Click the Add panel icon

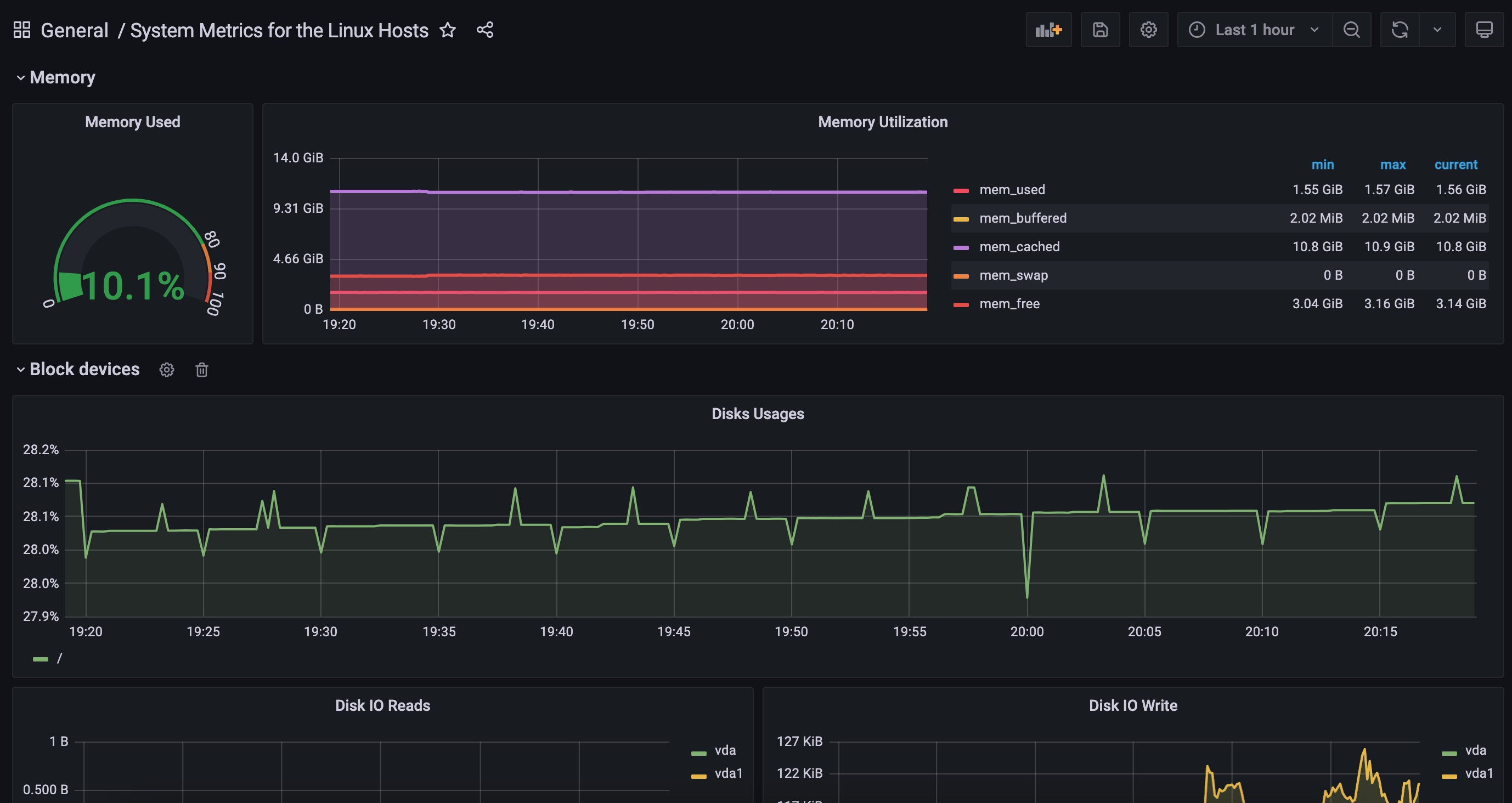(1048, 30)
